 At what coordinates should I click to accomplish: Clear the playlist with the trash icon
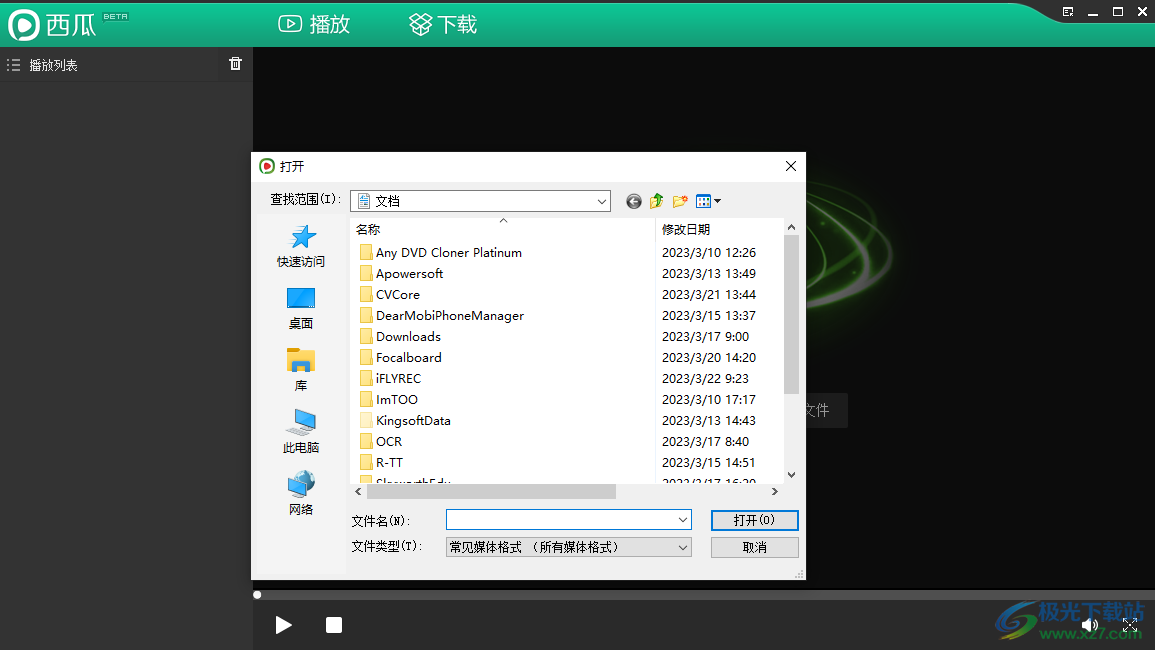pos(235,63)
